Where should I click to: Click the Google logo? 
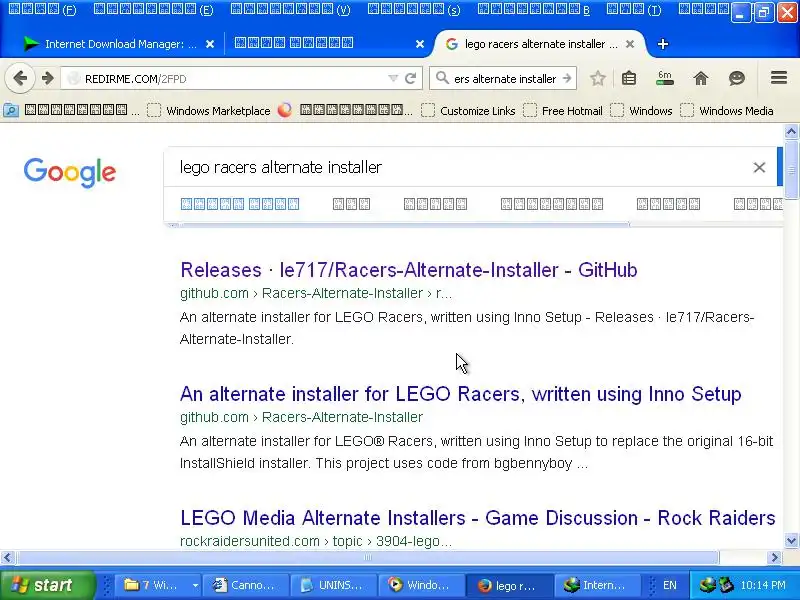(69, 172)
